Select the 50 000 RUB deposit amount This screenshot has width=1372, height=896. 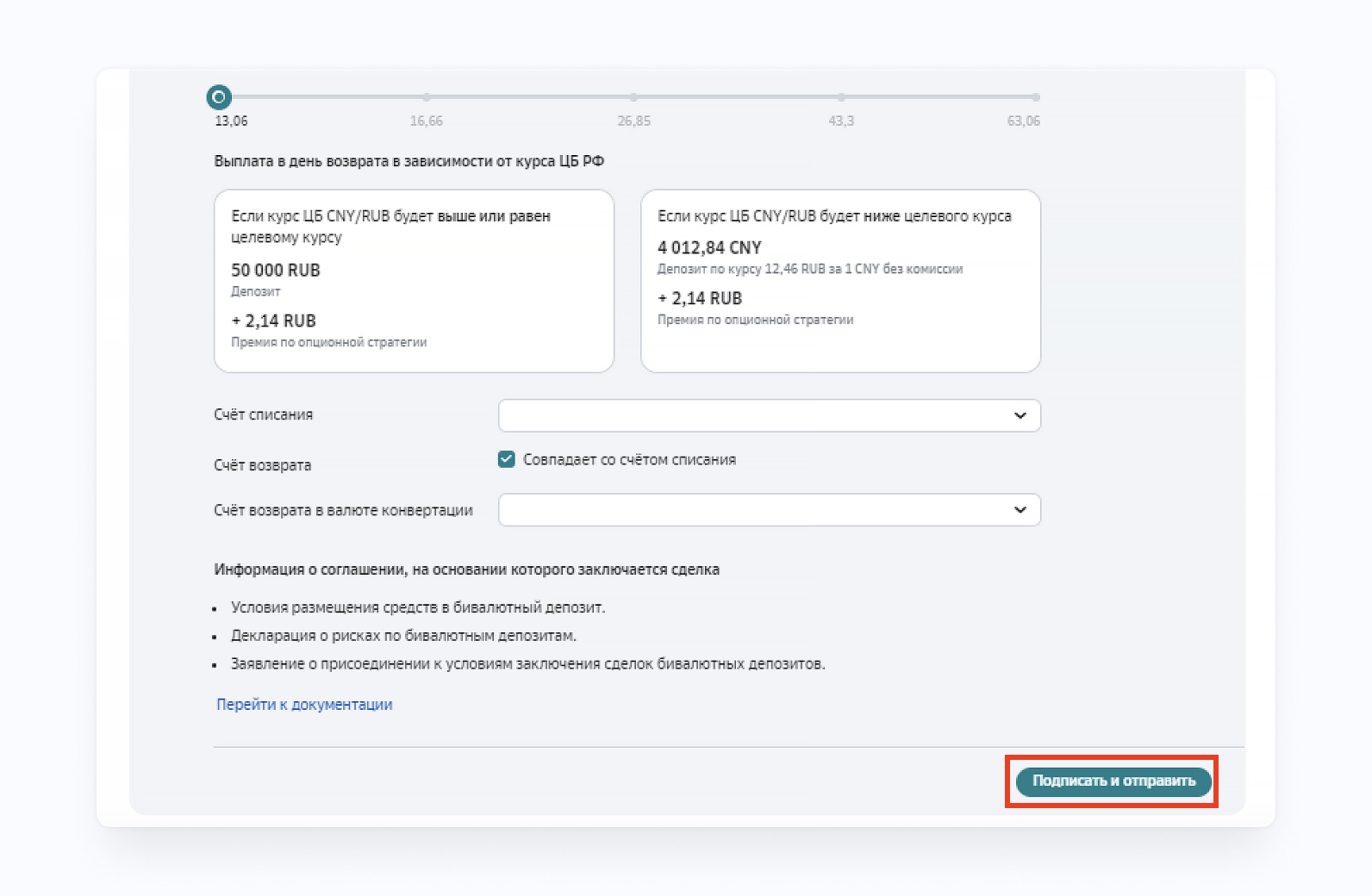[x=276, y=270]
